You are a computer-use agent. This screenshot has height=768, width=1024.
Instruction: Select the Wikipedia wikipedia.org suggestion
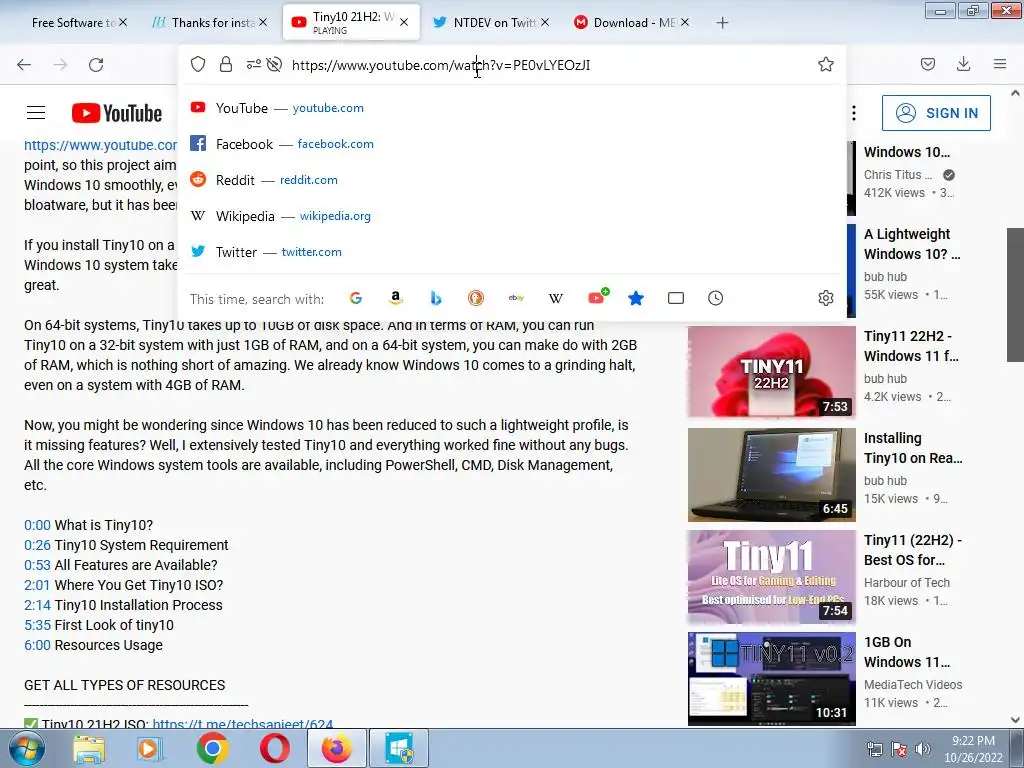512,216
